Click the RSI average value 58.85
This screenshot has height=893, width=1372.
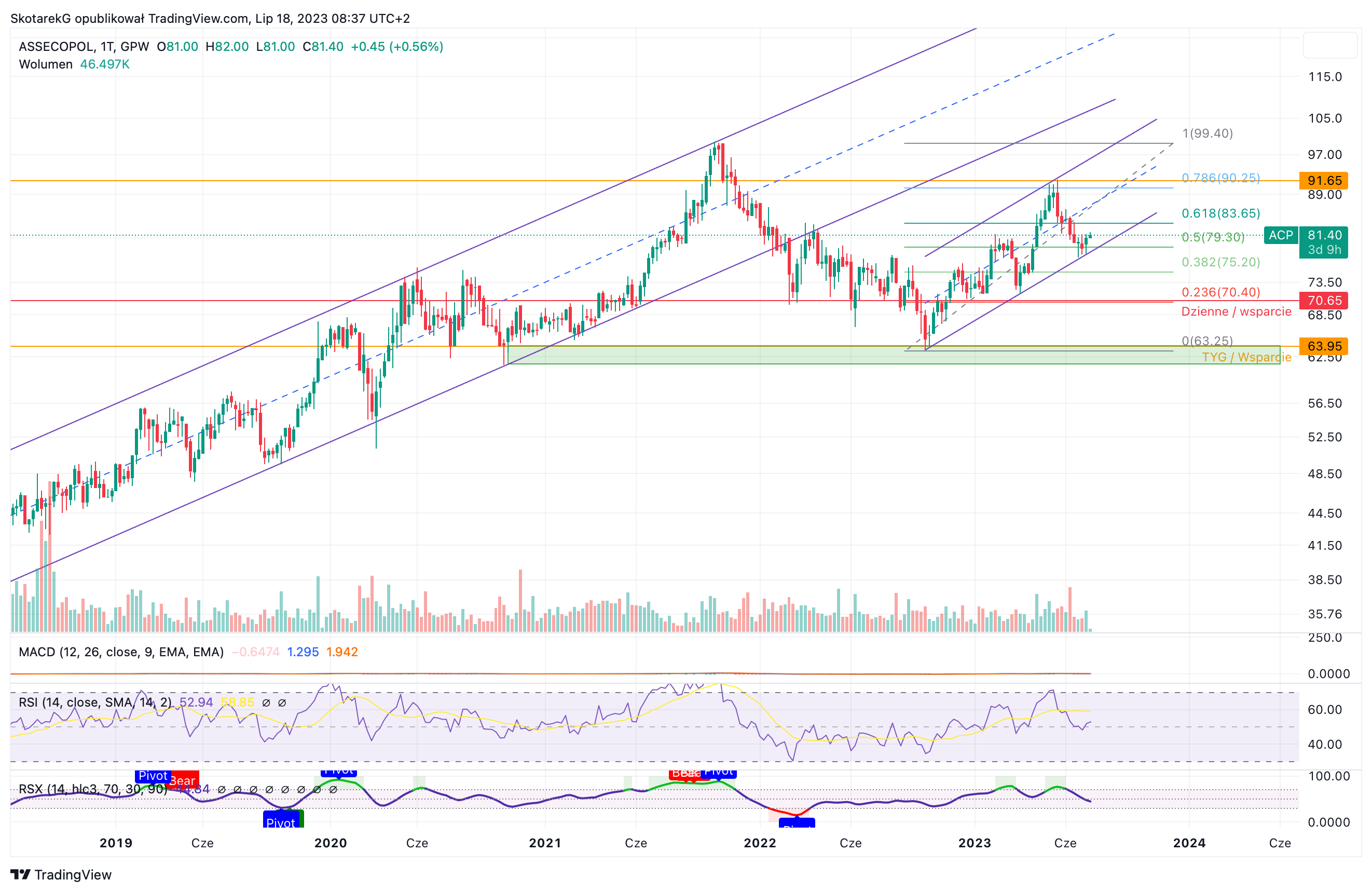[x=238, y=702]
